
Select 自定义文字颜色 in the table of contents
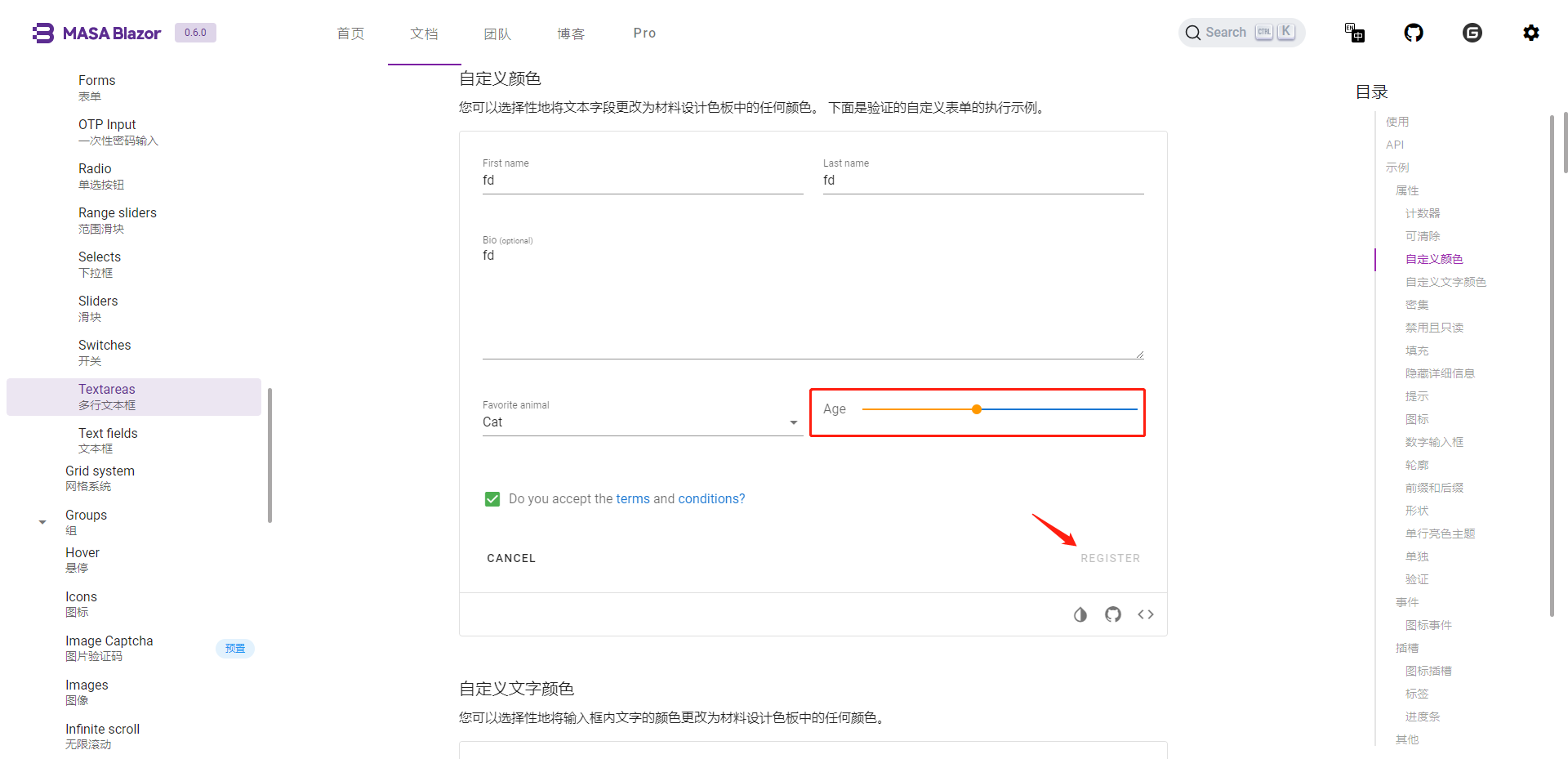coord(1444,281)
